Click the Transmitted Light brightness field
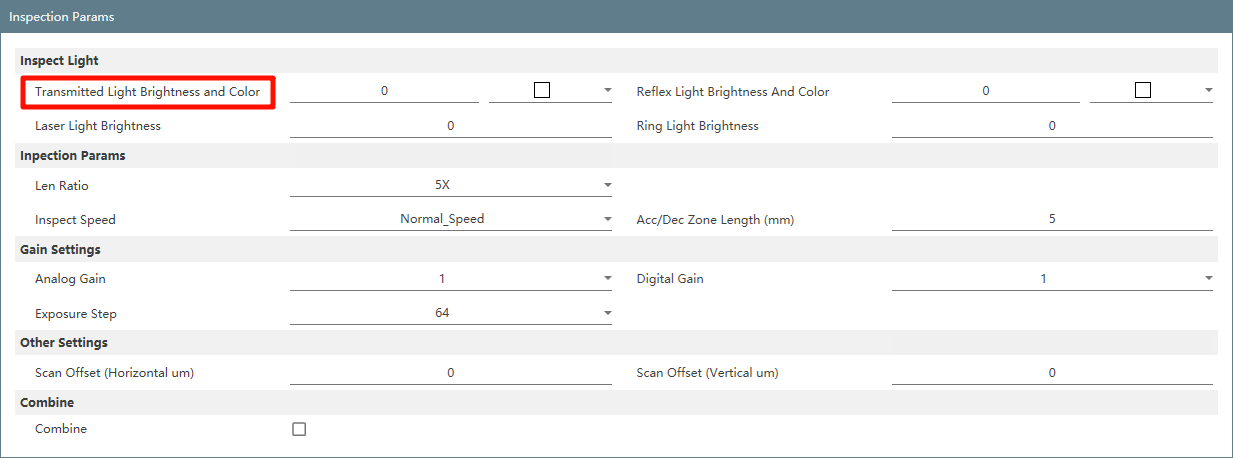The height and width of the screenshot is (458, 1233). (384, 91)
